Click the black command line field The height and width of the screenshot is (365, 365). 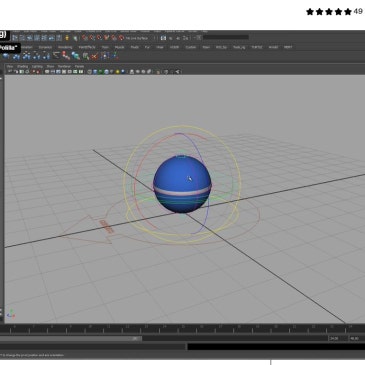(276, 347)
